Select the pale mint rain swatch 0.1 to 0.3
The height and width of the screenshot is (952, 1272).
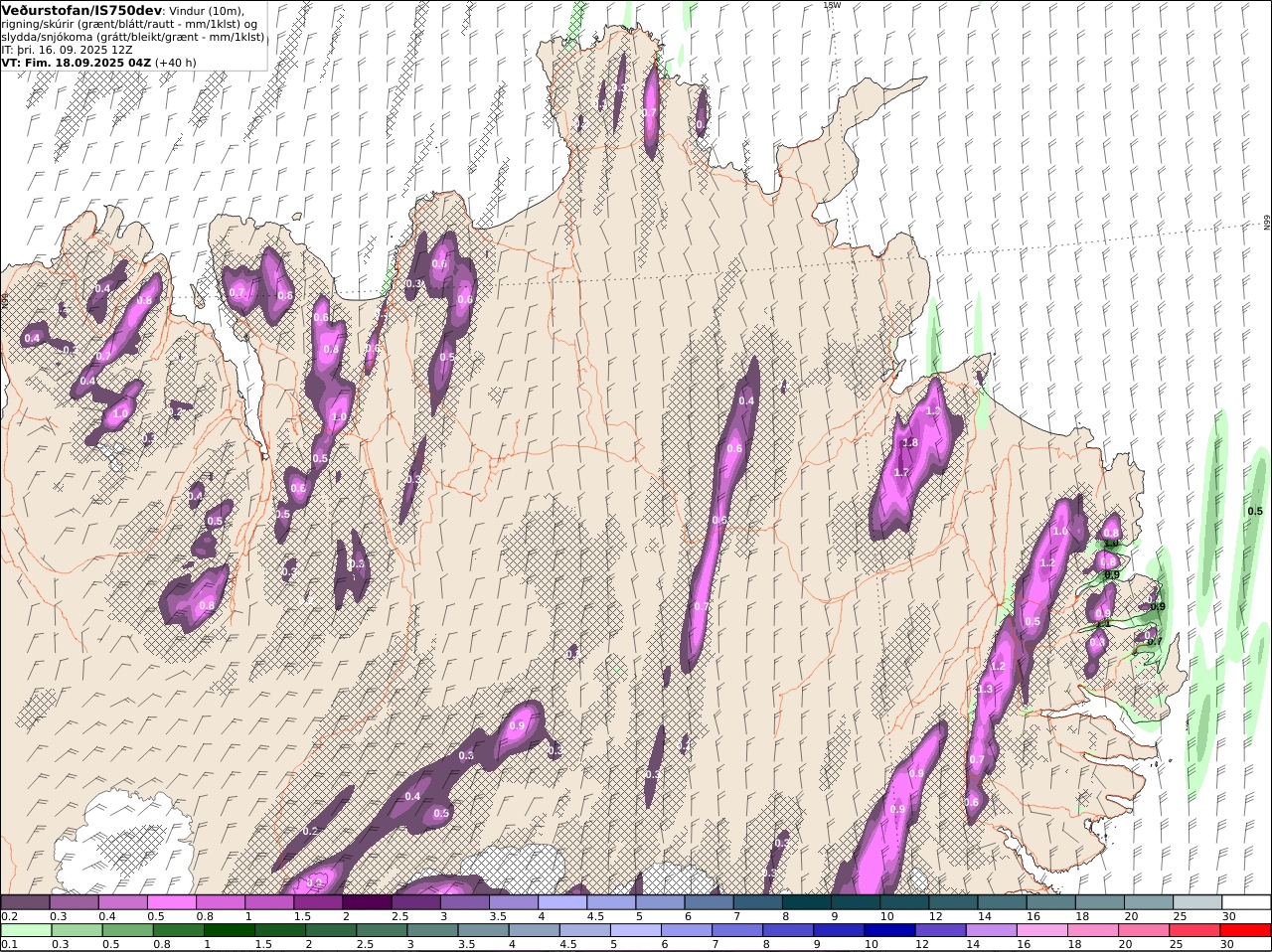[26, 931]
